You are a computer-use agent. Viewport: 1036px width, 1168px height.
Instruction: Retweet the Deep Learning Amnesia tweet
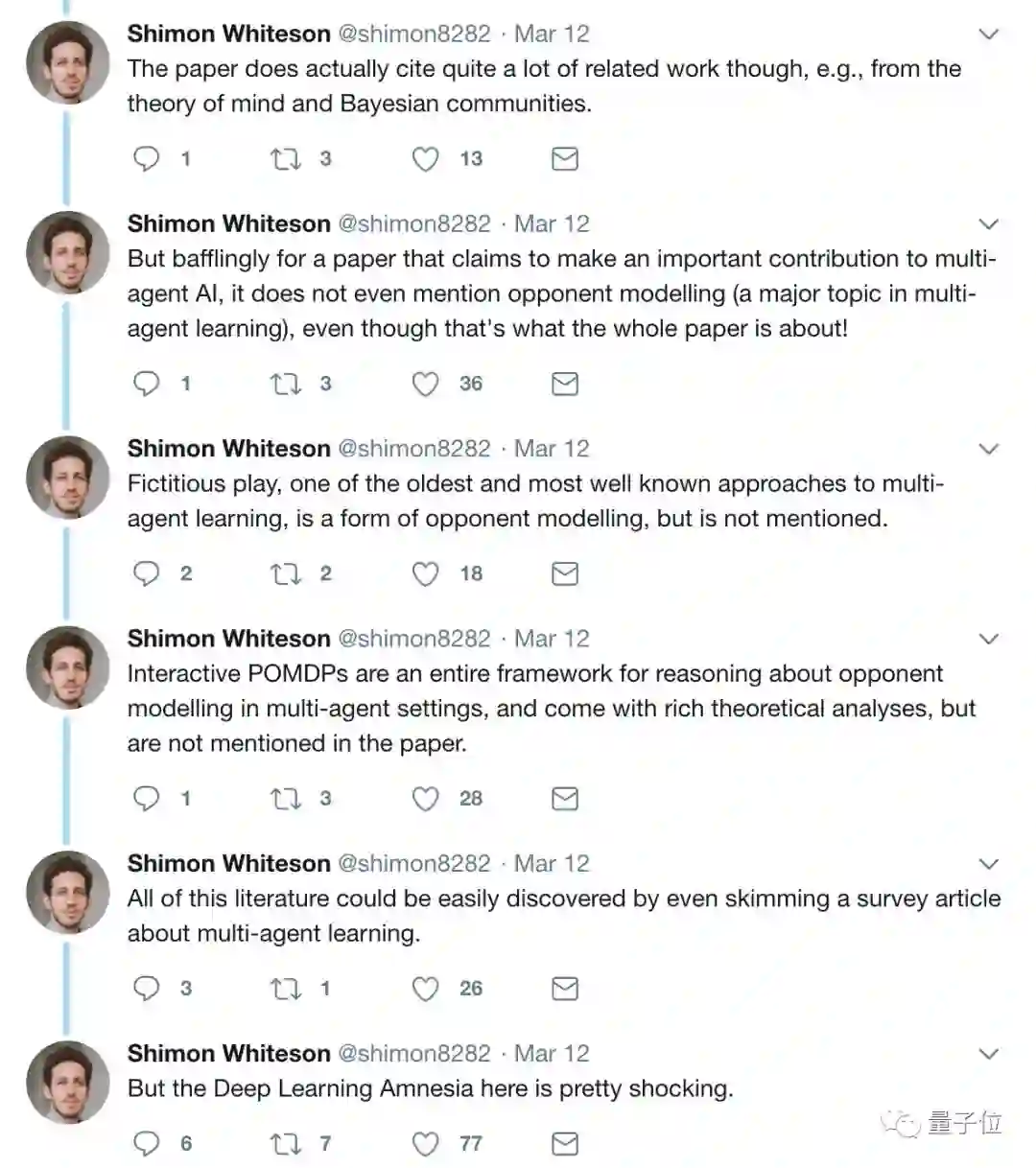tap(285, 1143)
